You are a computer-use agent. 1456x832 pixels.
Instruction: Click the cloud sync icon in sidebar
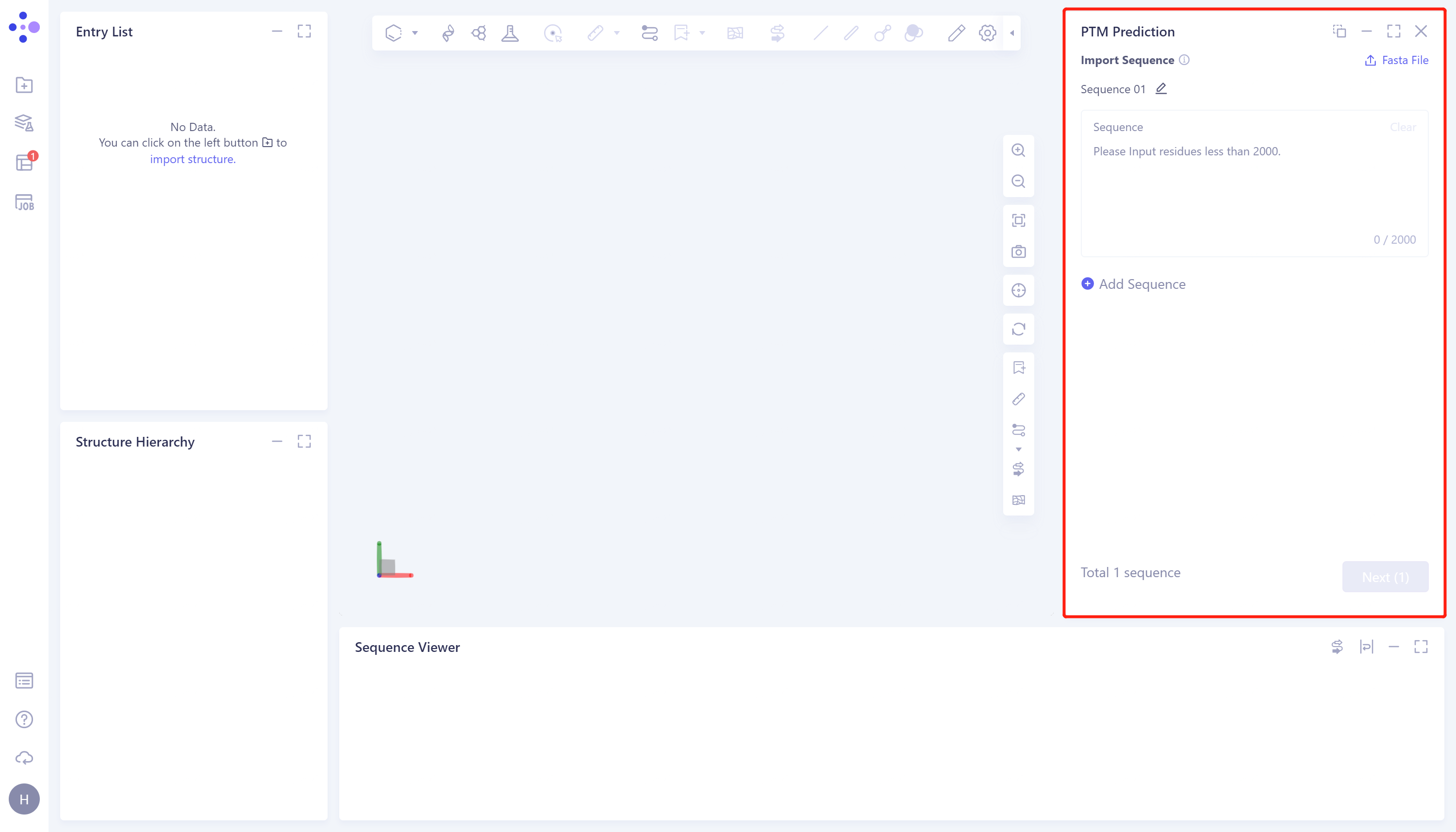pos(24,758)
